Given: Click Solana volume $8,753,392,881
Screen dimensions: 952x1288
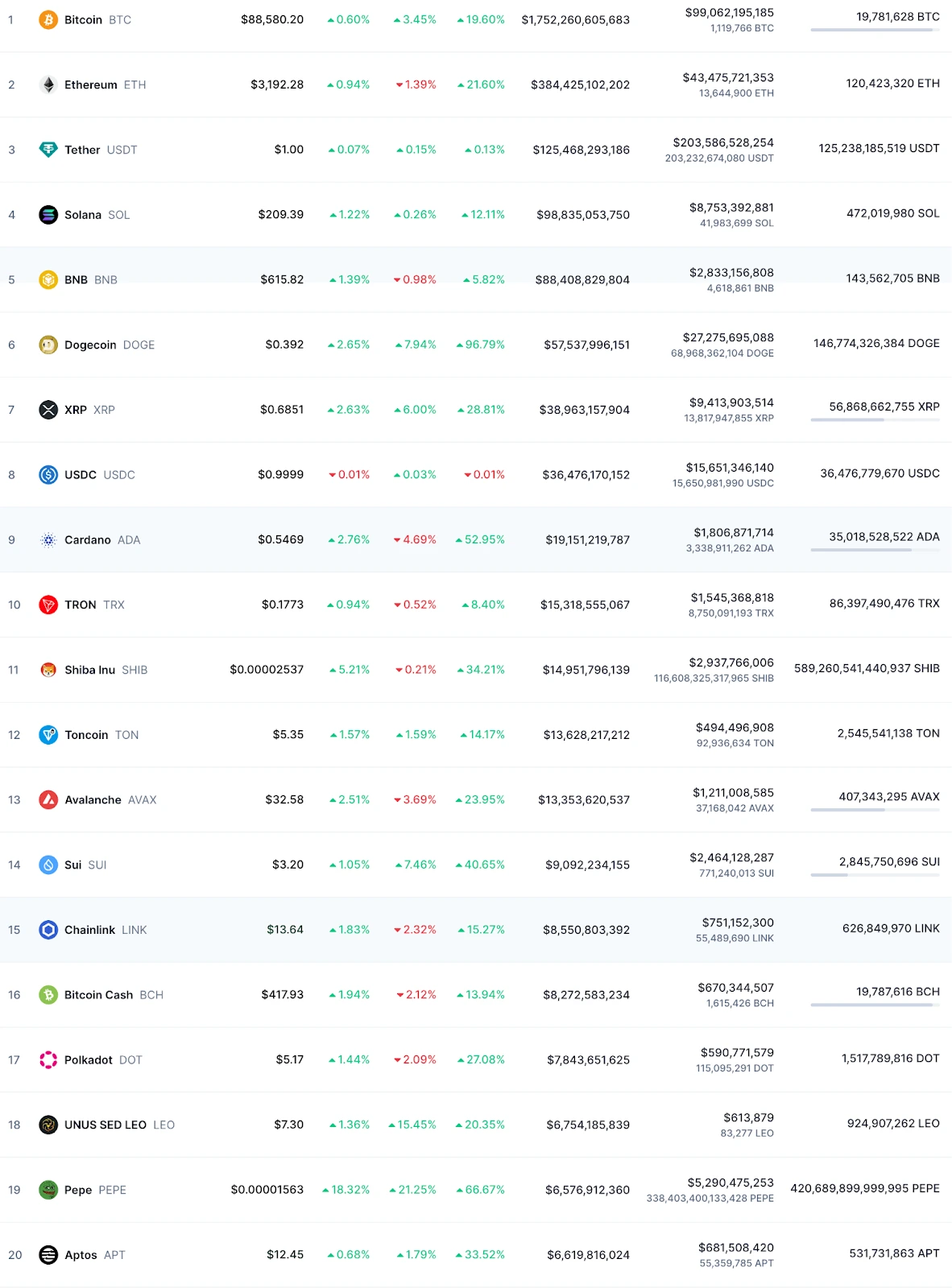Looking at the screenshot, I should (x=731, y=208).
